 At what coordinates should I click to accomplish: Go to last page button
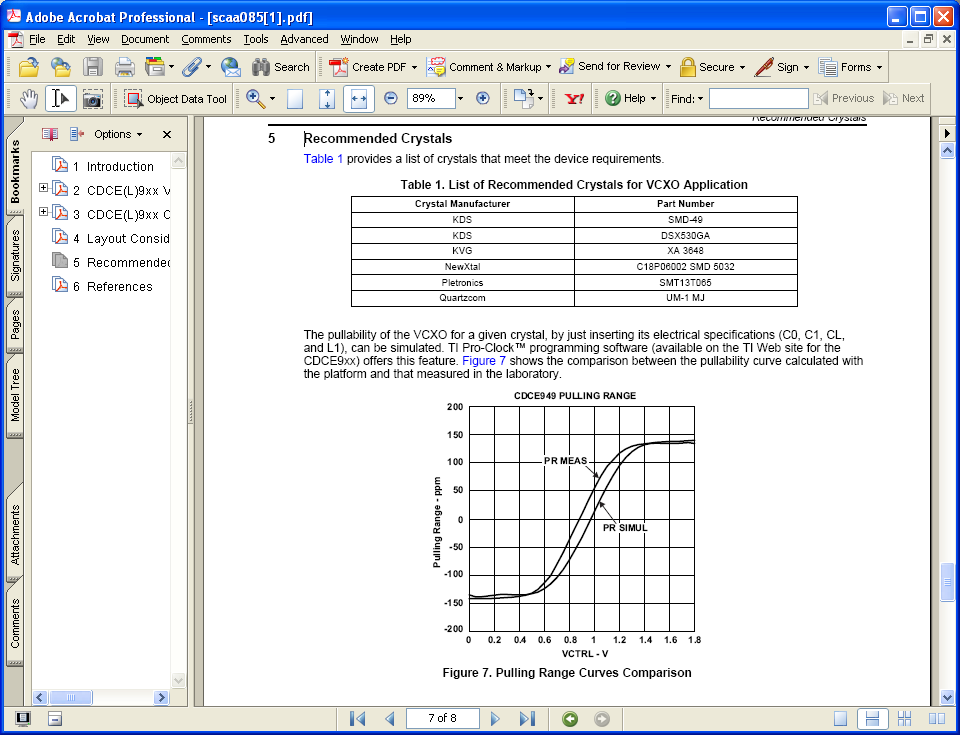click(527, 718)
